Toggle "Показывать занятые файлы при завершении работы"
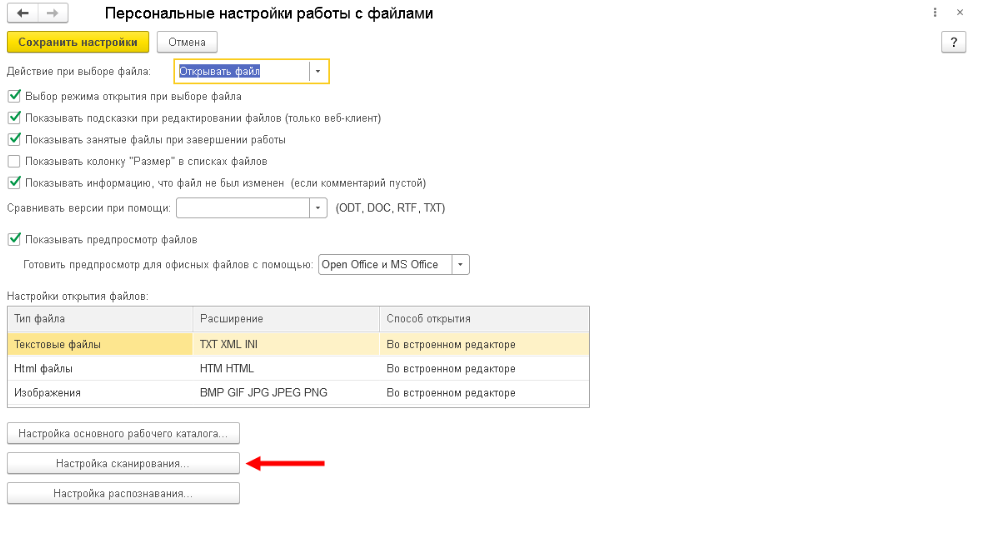This screenshot has height=533, width=981. 14,140
